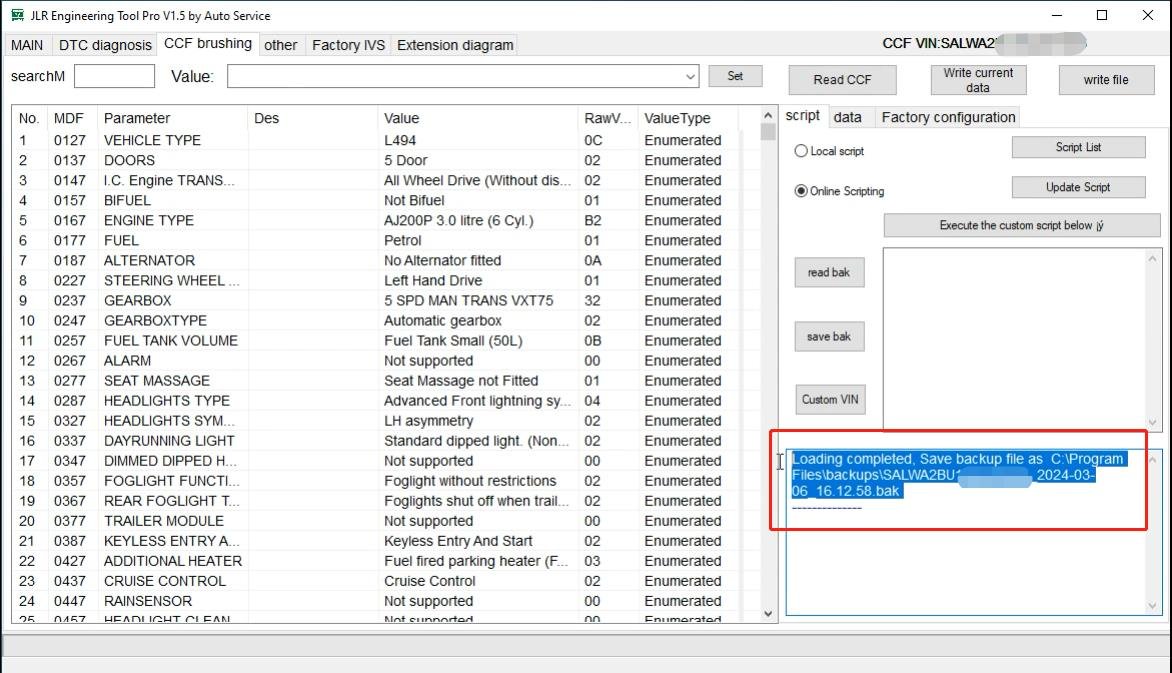Viewport: 1172px width, 673px height.
Task: Click the Custom VIN button
Action: [830, 399]
